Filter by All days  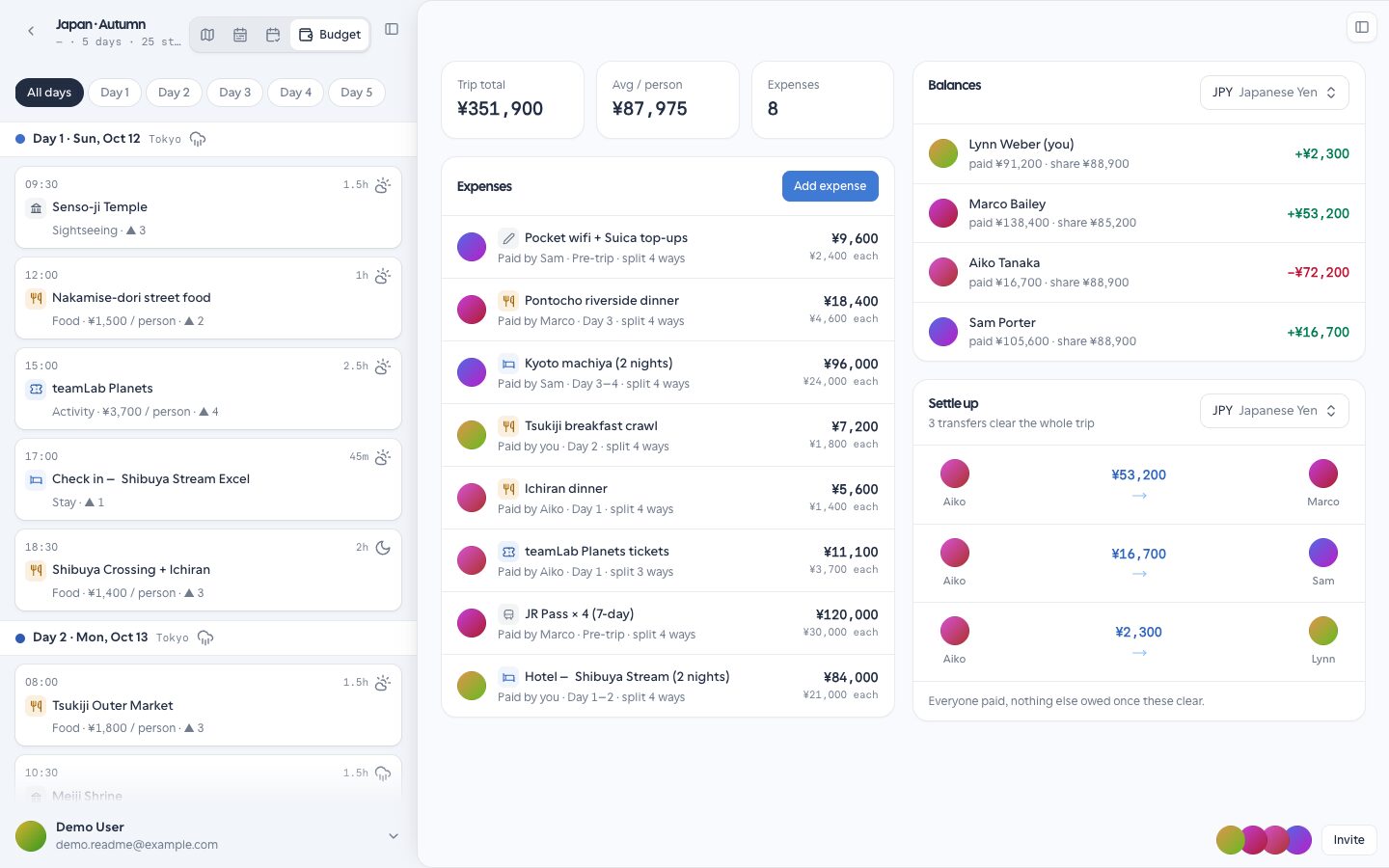click(49, 93)
